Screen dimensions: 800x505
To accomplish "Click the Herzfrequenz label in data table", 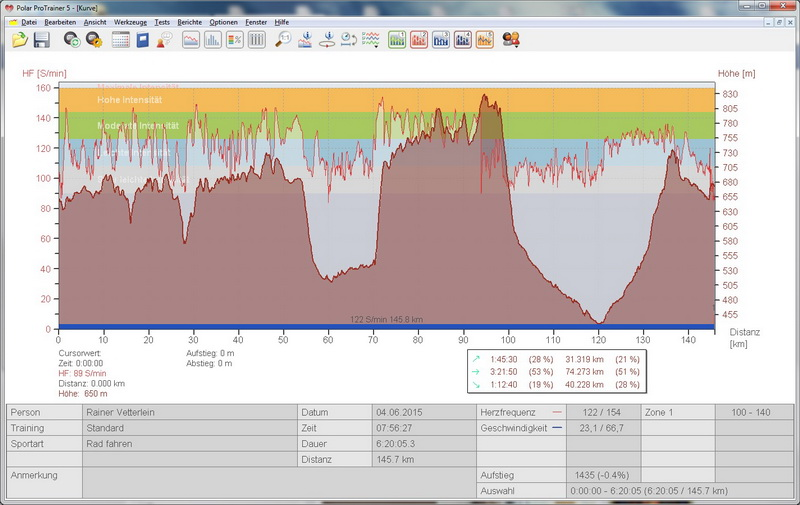I will [x=509, y=412].
